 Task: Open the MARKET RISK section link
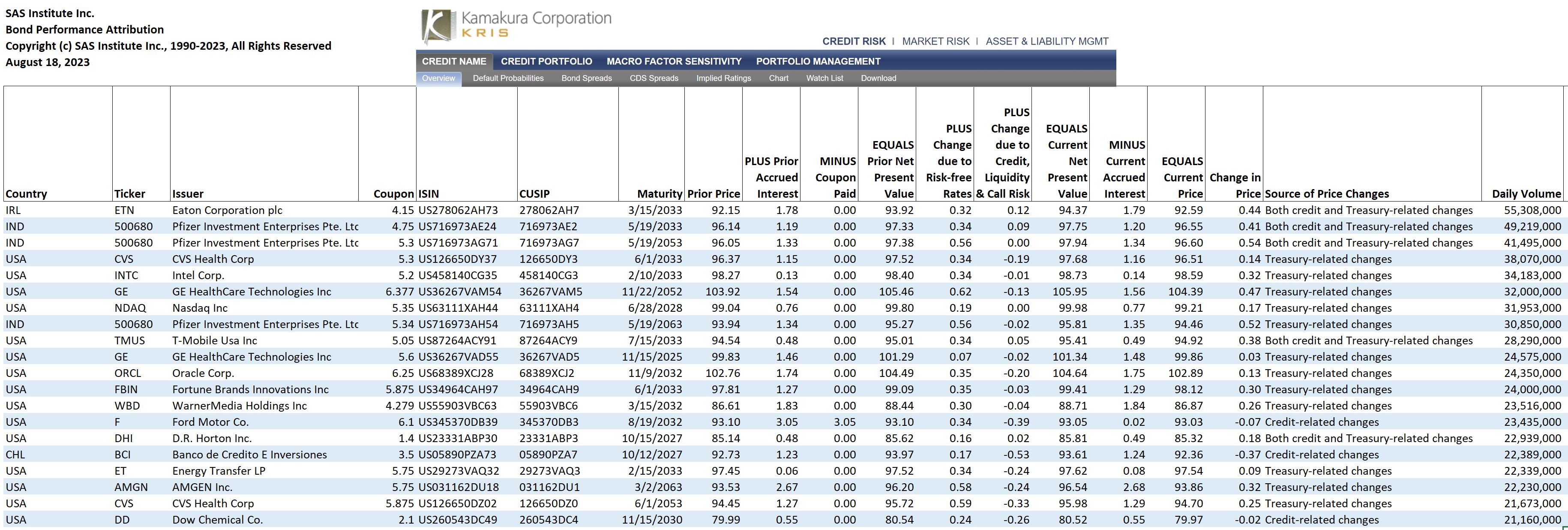(935, 42)
